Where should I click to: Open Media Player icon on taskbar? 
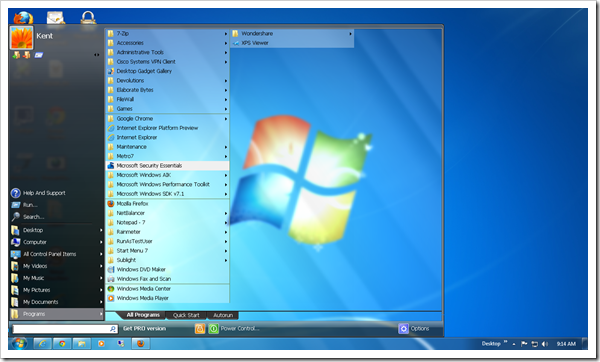(101, 344)
